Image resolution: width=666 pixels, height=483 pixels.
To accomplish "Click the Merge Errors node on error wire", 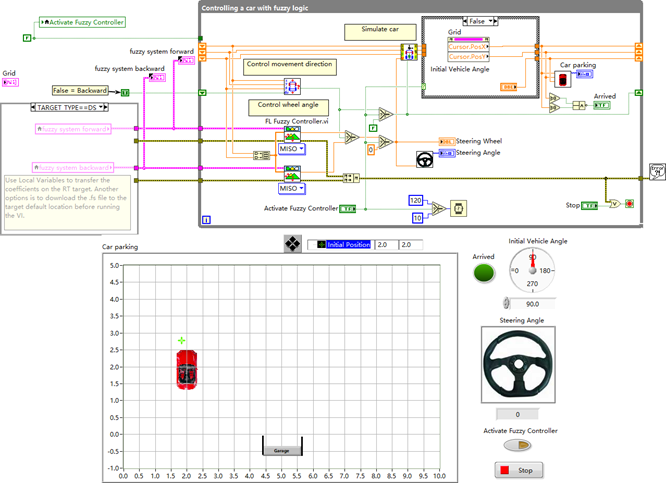I will point(351,178).
